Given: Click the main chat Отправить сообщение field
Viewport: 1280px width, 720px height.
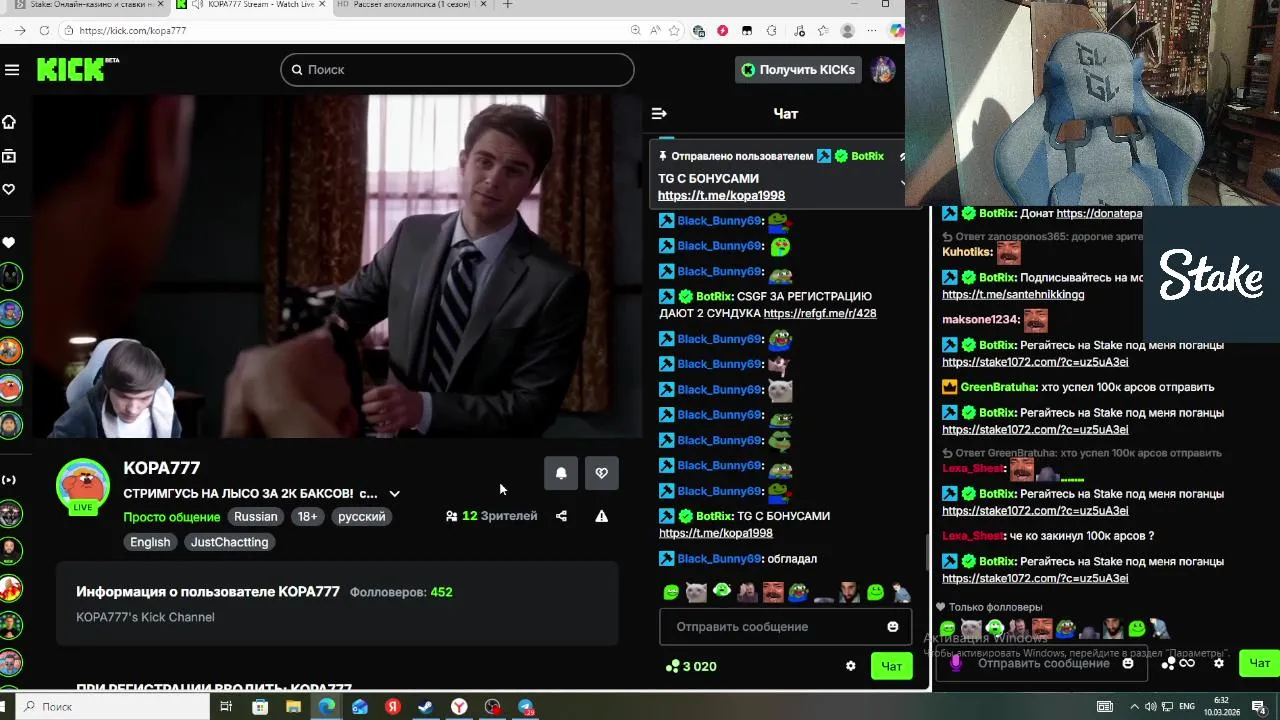Looking at the screenshot, I should tap(785, 627).
